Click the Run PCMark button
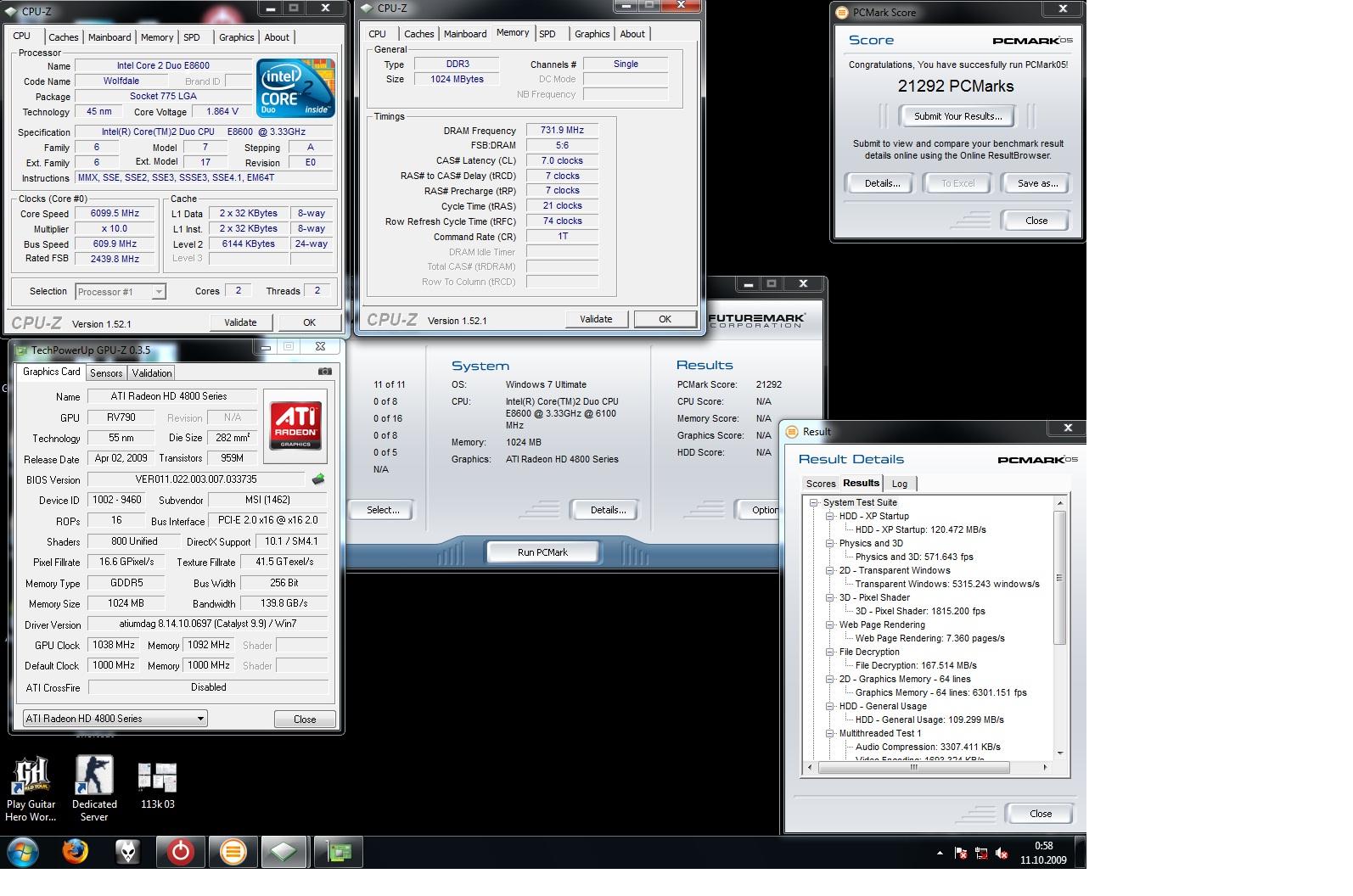This screenshot has width=1353, height=896. point(542,552)
